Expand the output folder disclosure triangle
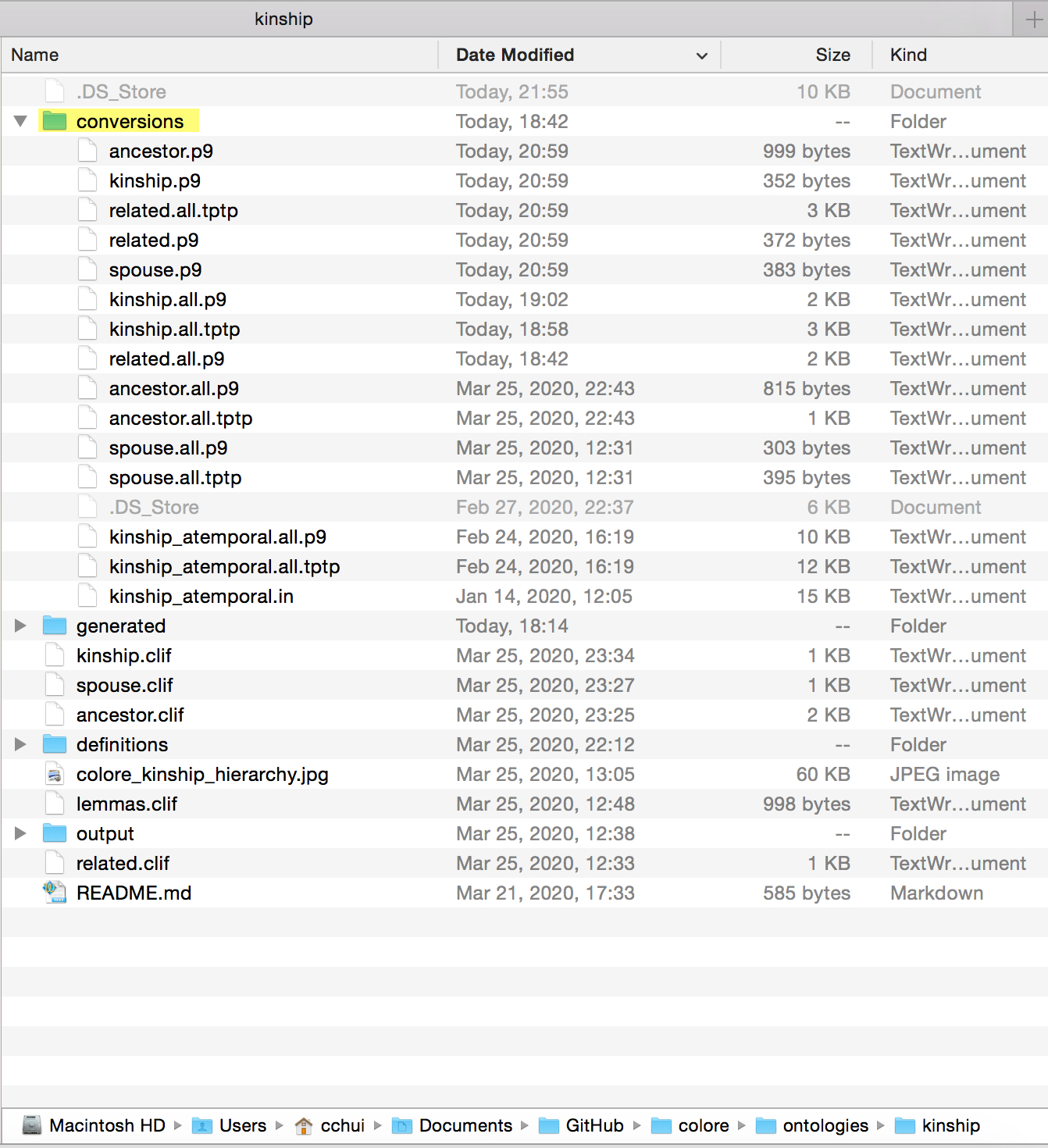 click(x=20, y=833)
